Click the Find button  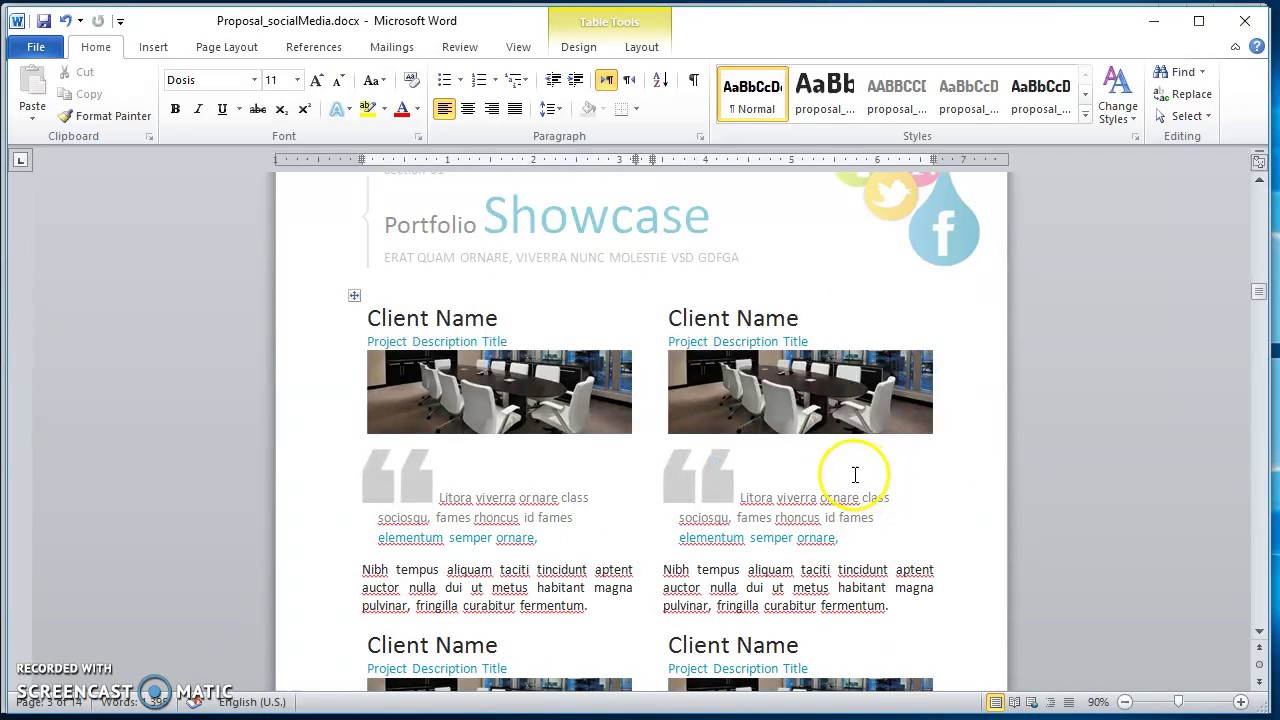pyautogui.click(x=1176, y=72)
